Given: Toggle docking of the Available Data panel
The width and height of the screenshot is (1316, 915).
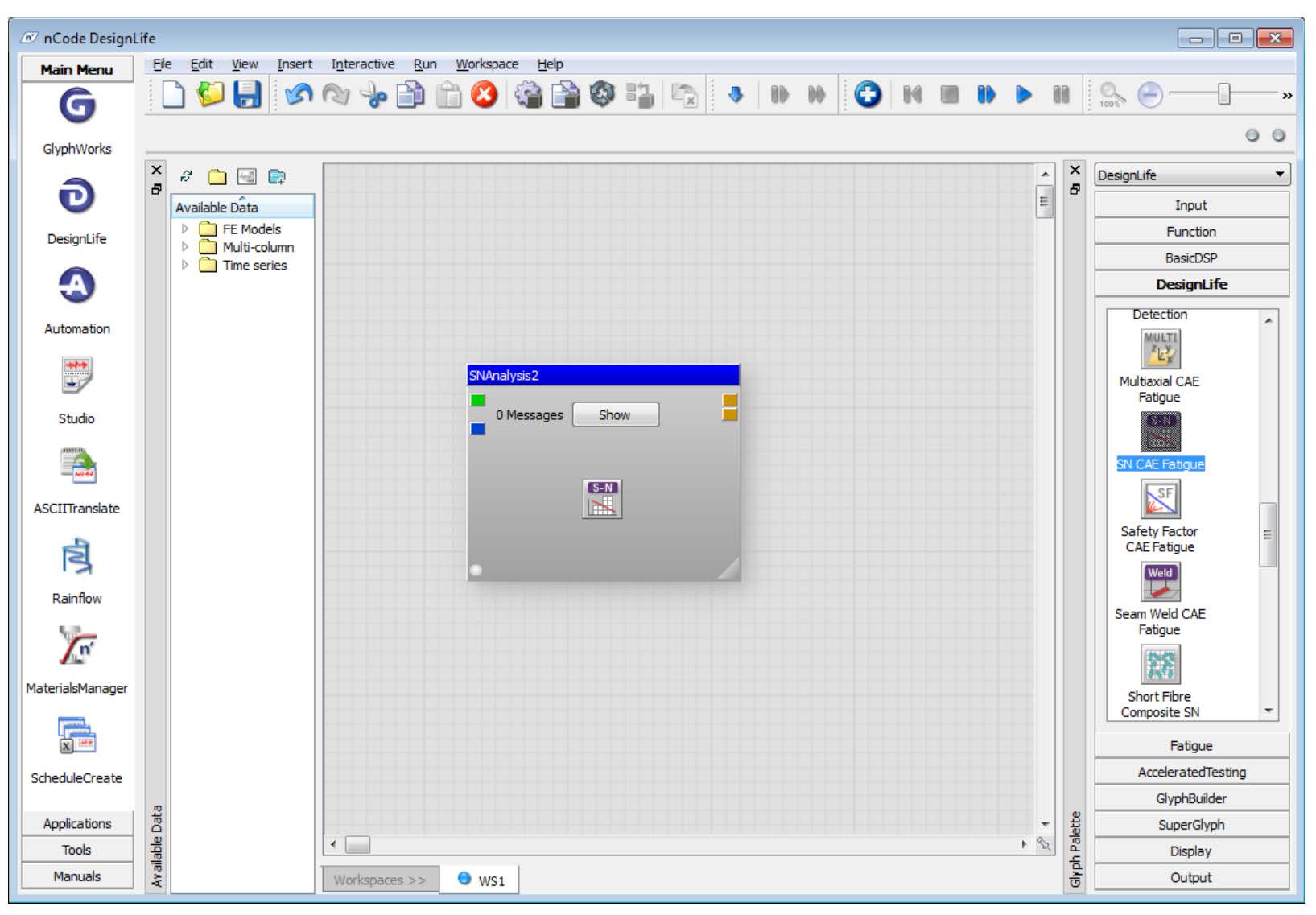Looking at the screenshot, I should 155,190.
